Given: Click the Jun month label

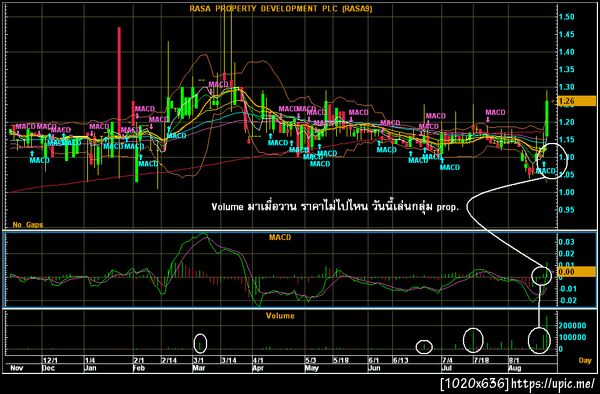Looking at the screenshot, I should (x=374, y=368).
